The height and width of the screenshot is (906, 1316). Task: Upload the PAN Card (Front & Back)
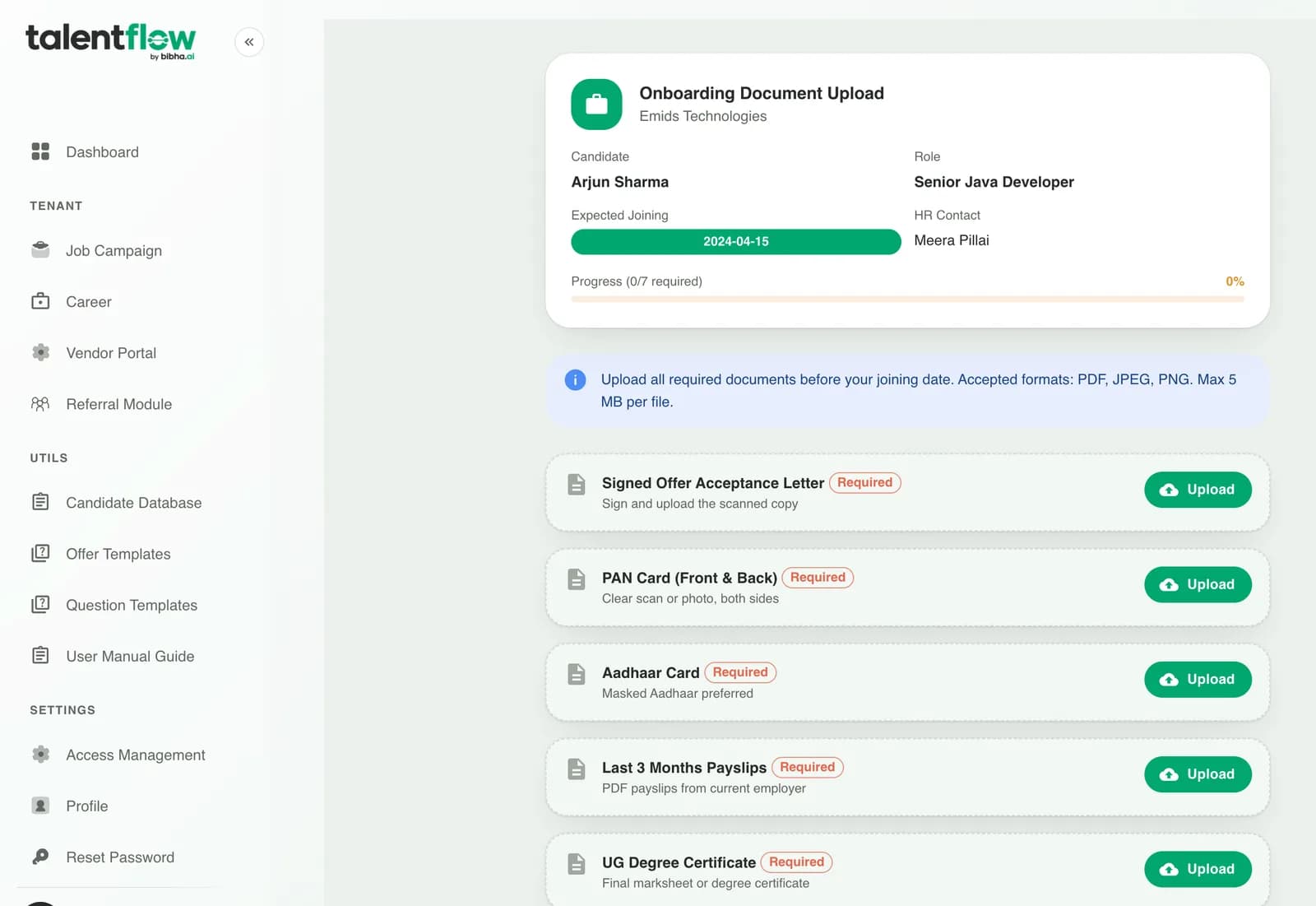[1198, 584]
